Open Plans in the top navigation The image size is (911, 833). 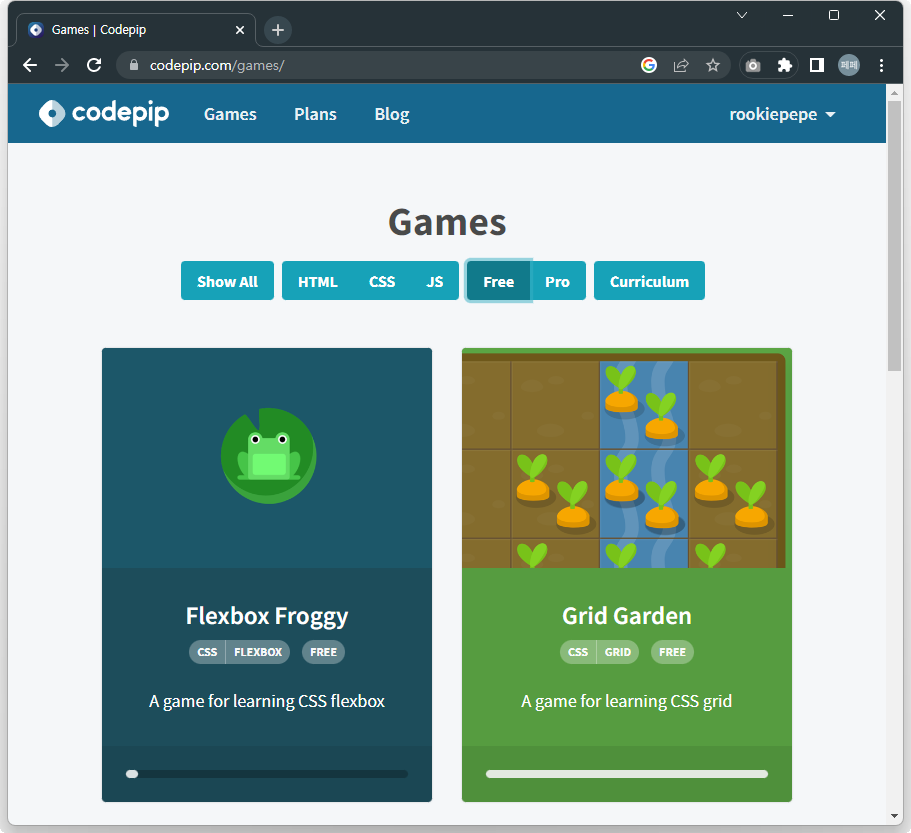(x=315, y=114)
